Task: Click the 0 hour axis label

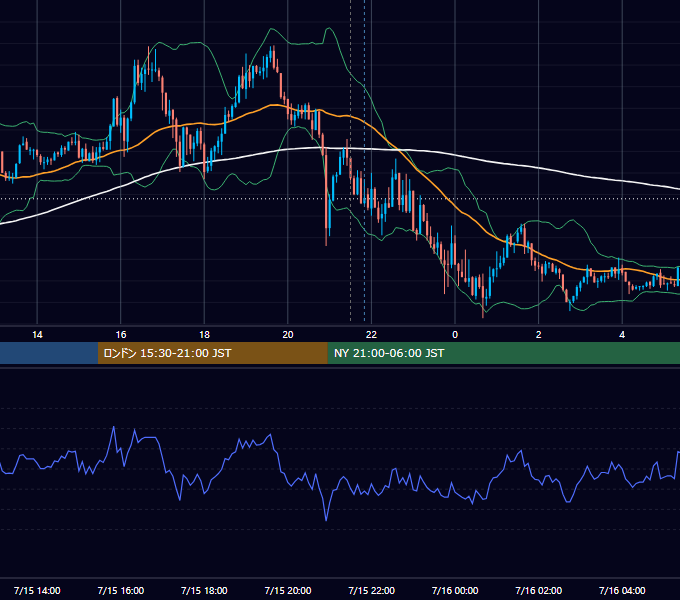Action: coord(455,335)
